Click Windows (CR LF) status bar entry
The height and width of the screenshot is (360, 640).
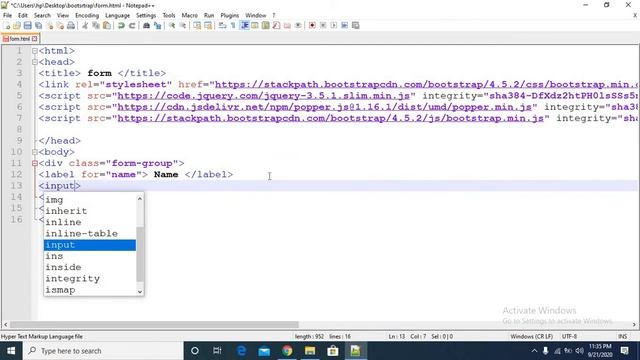click(531, 337)
